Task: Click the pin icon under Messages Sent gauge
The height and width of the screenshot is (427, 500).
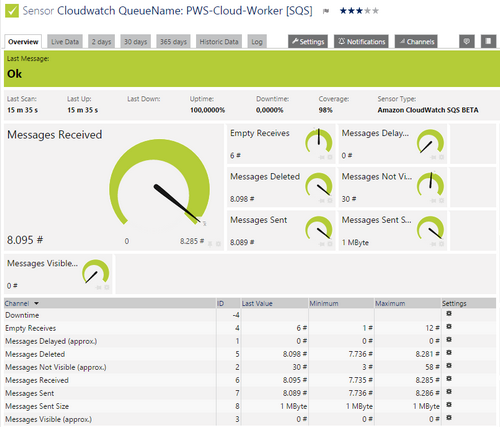Action: point(322,244)
